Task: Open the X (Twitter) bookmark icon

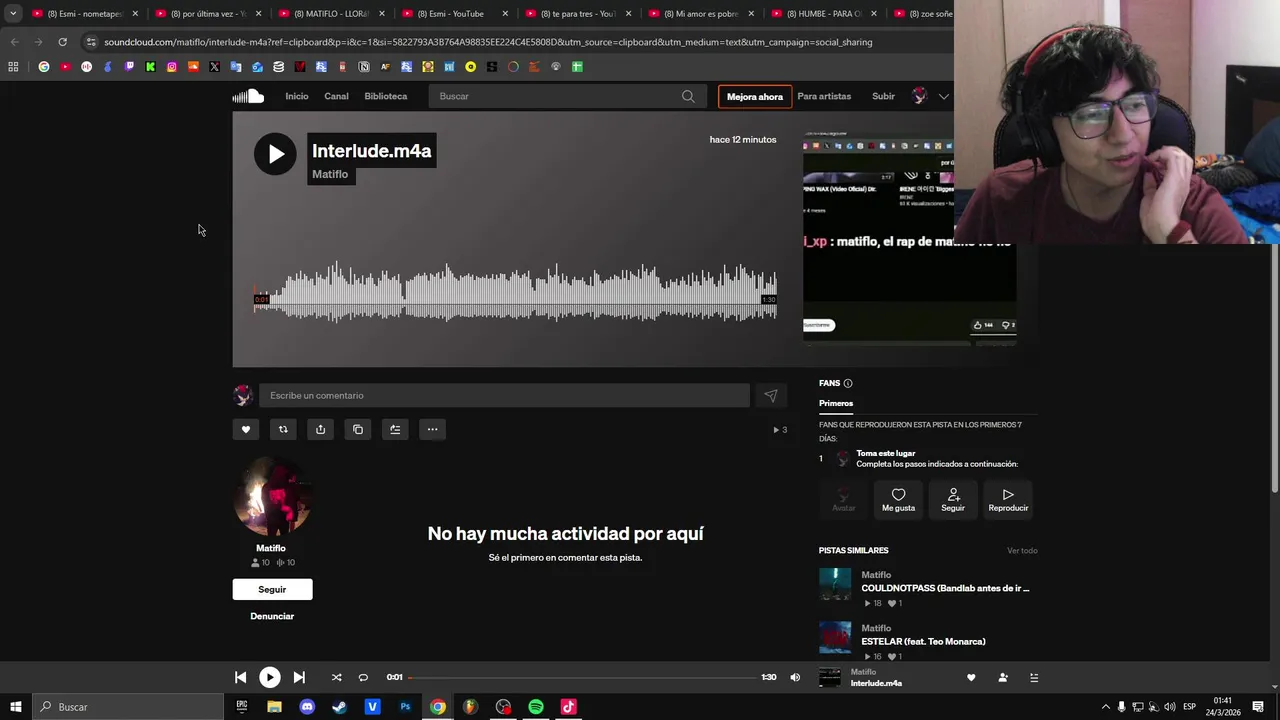Action: point(214,67)
